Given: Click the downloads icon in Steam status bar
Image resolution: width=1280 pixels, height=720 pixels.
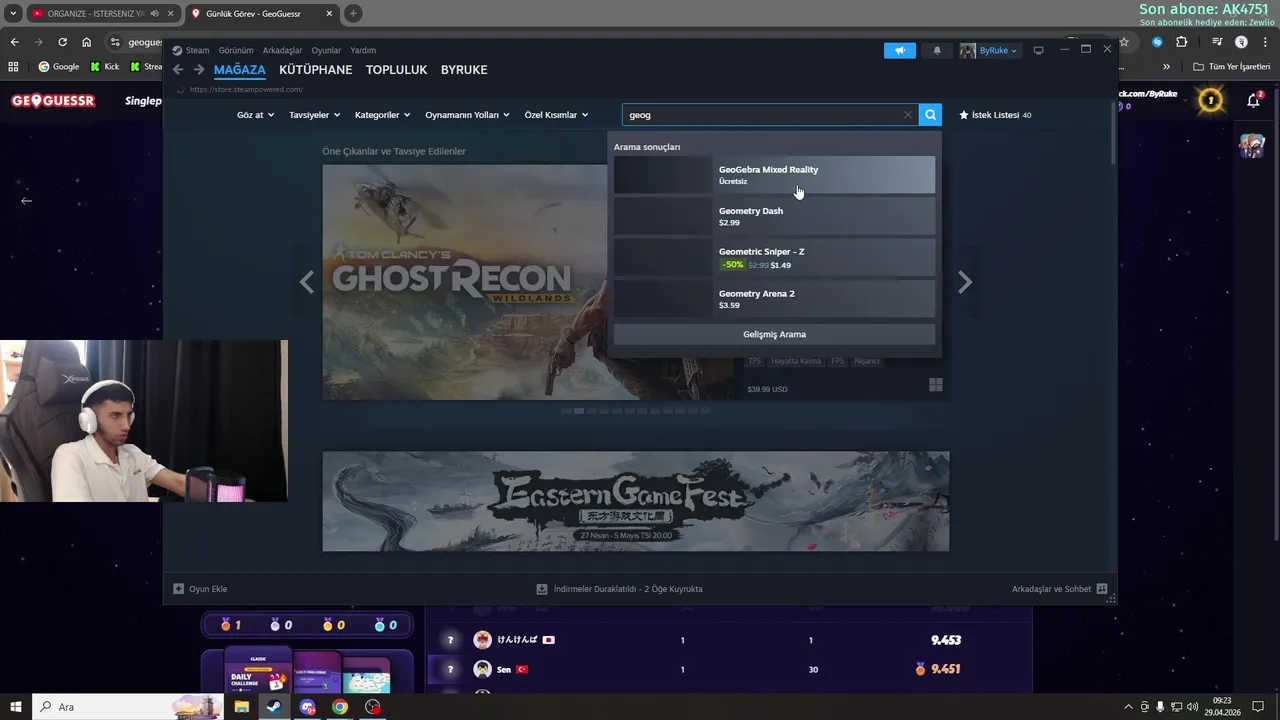Looking at the screenshot, I should (542, 589).
